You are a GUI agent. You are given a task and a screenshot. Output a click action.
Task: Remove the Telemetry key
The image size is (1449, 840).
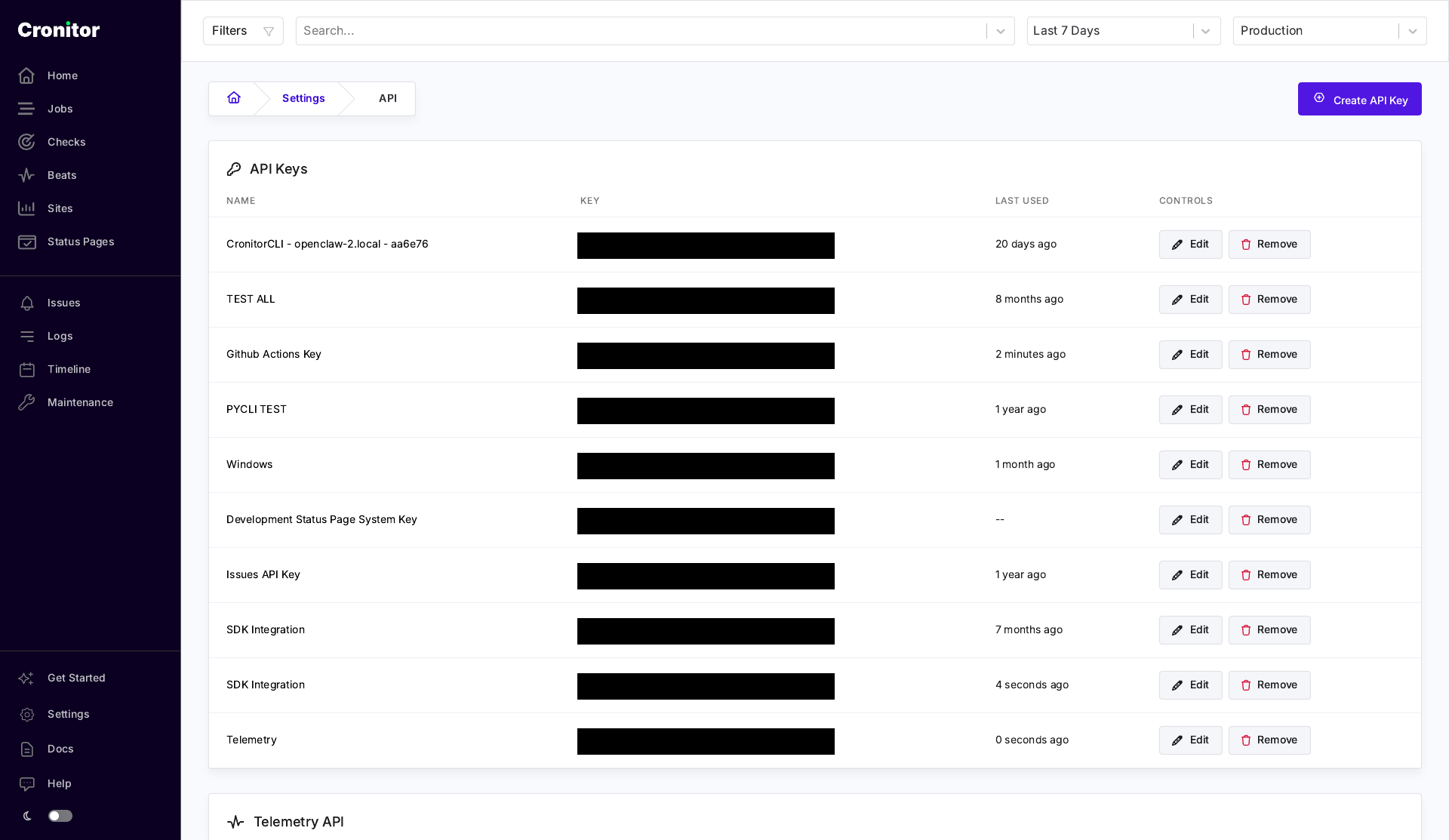tap(1269, 740)
